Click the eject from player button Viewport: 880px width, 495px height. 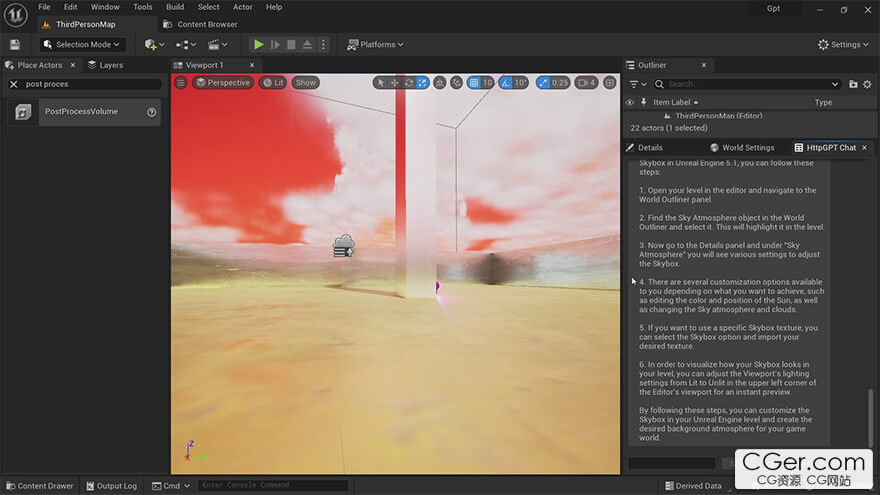click(307, 44)
